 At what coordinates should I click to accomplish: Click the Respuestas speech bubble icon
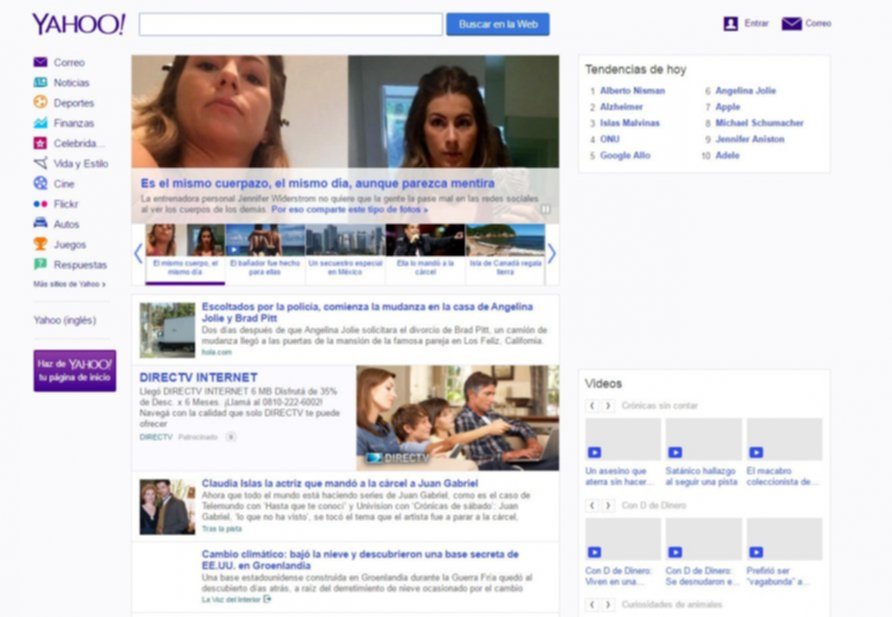pyautogui.click(x=40, y=264)
